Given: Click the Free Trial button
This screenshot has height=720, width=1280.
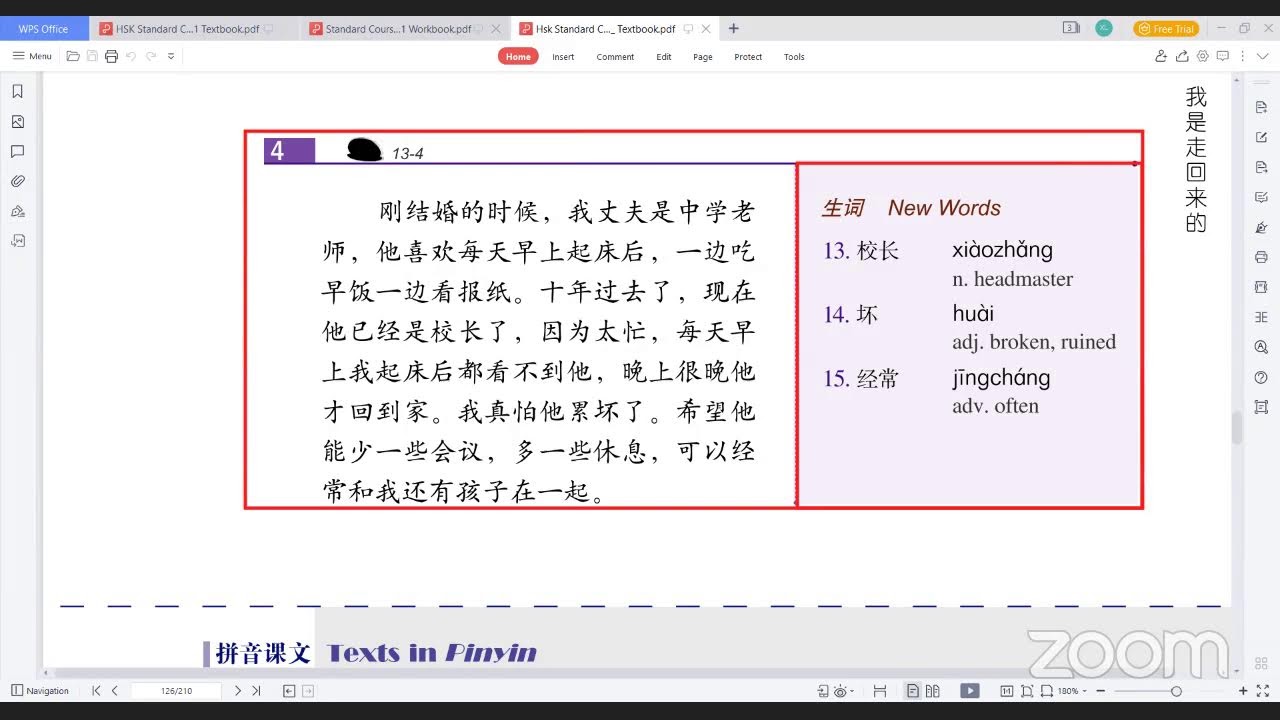Looking at the screenshot, I should pos(1166,29).
